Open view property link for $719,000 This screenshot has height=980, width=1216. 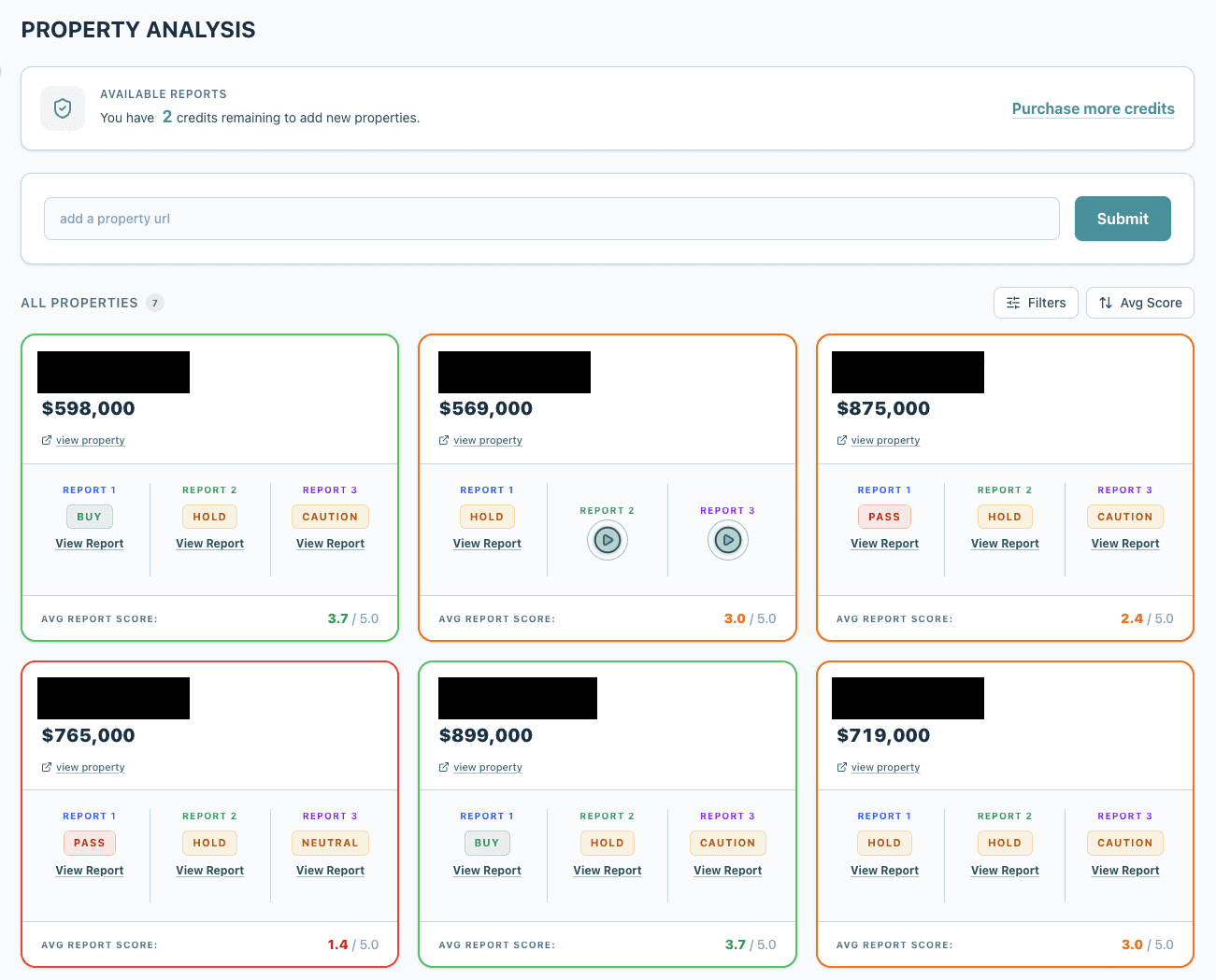886,767
